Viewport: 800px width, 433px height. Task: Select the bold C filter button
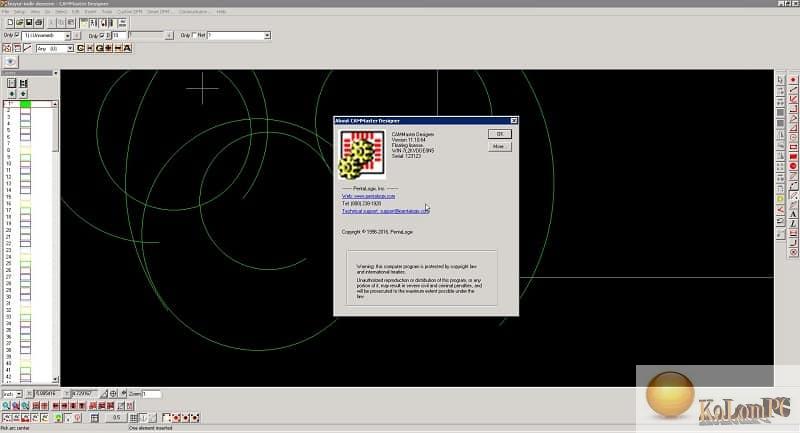[80, 48]
